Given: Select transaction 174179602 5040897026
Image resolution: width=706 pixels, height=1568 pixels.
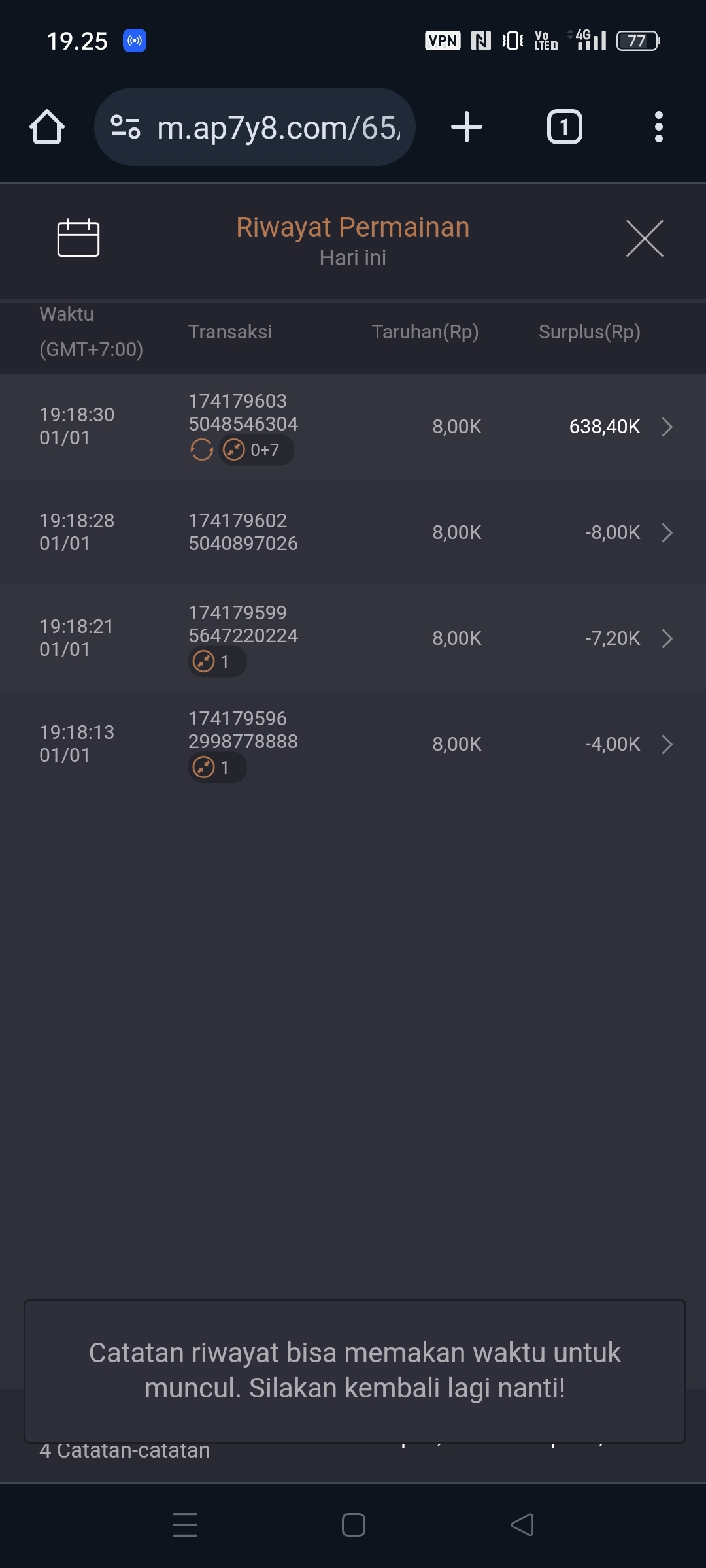Looking at the screenshot, I should (243, 532).
